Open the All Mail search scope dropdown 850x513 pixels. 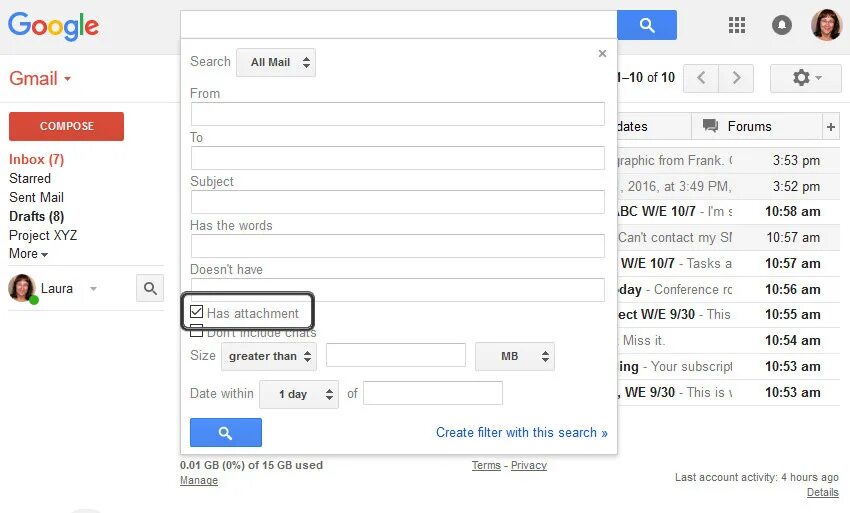coord(276,62)
